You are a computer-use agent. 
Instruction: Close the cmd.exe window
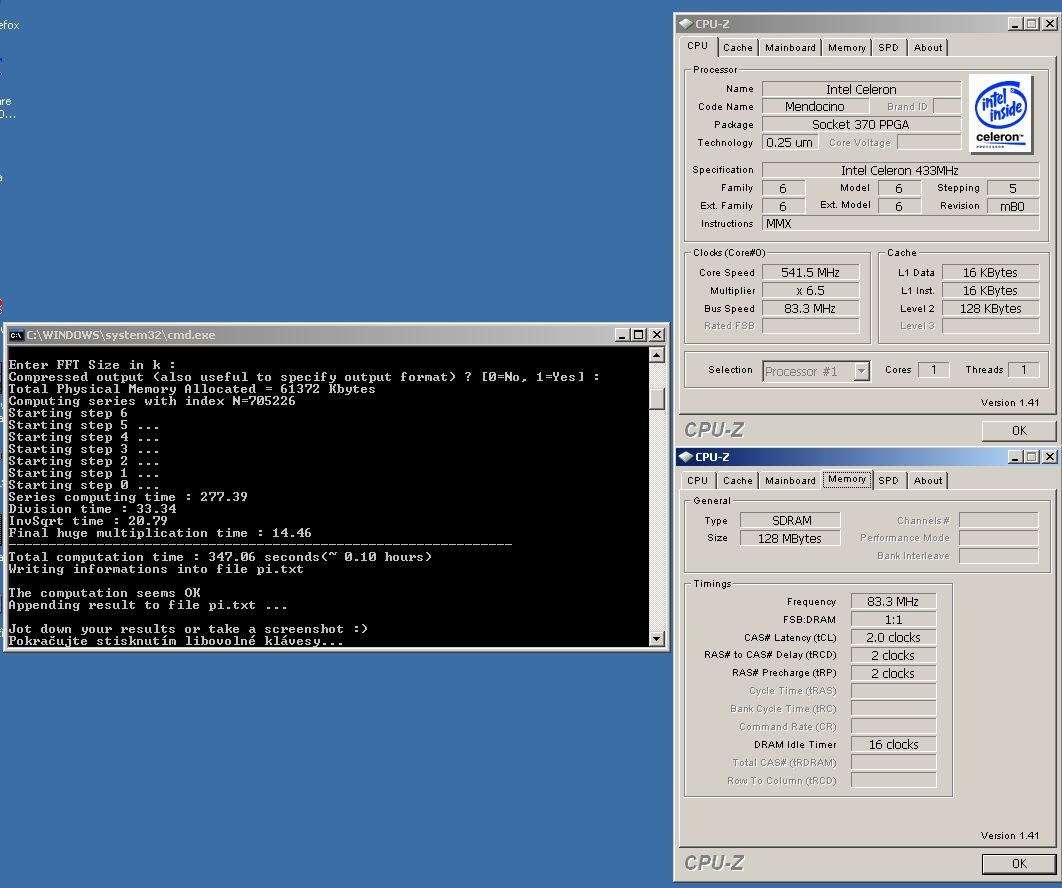pos(656,335)
